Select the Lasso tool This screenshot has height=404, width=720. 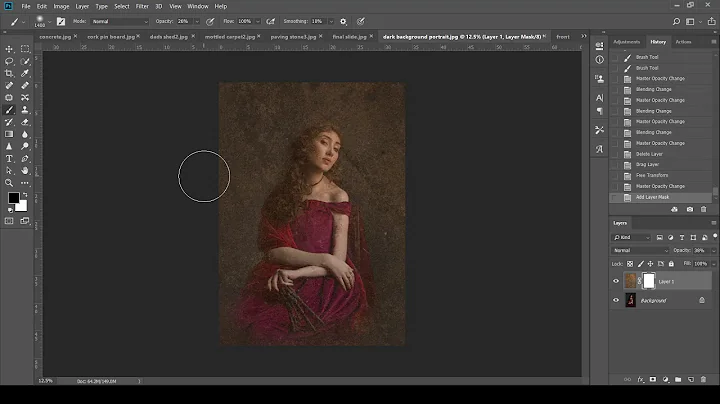tap(9, 60)
